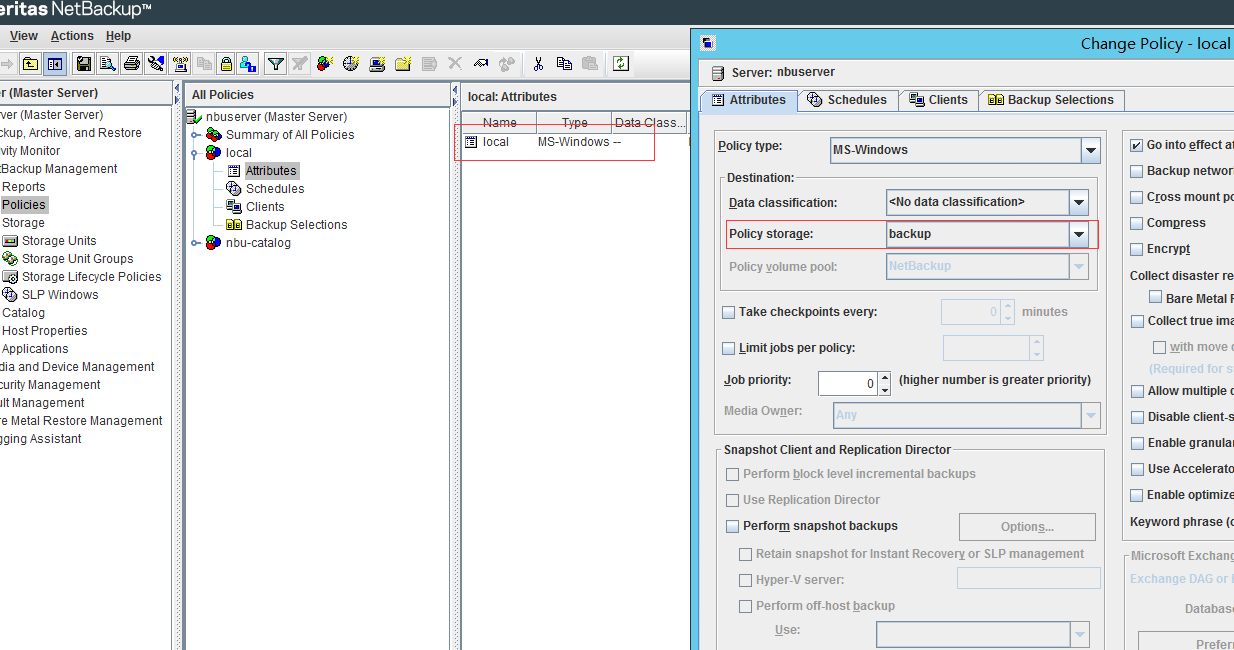Sort by the Name column header
The image size is (1234, 650).
click(x=499, y=123)
